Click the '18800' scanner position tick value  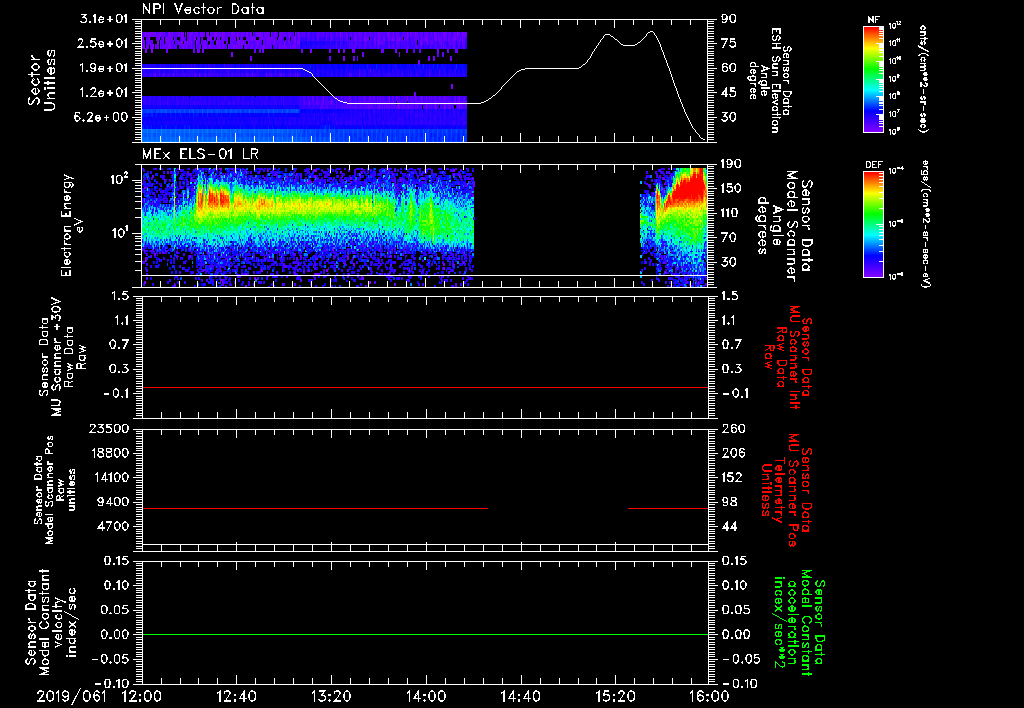click(108, 453)
